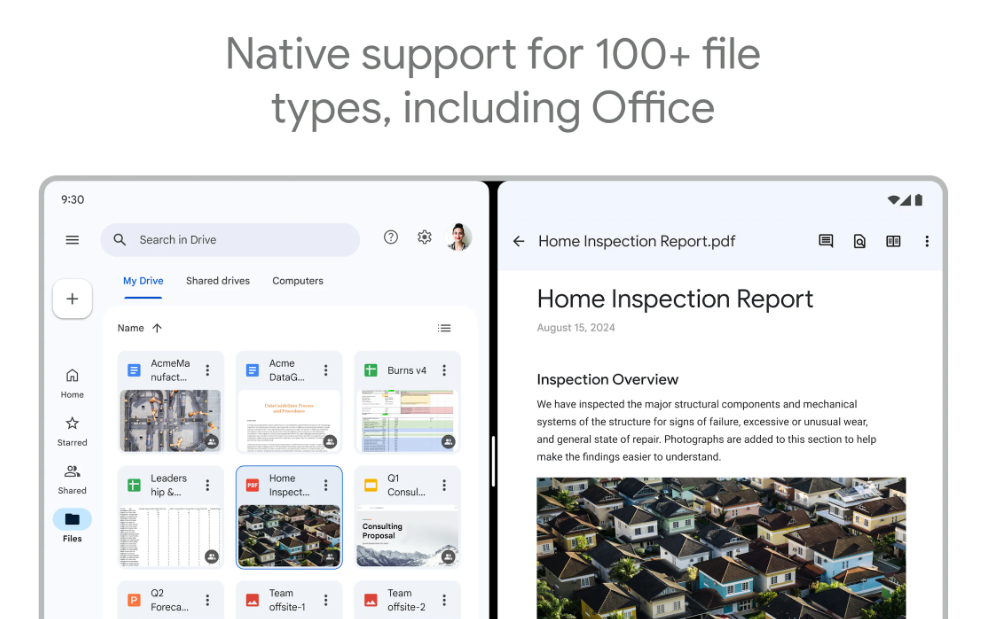
Task: Click the search magnifier icon
Action: tap(119, 240)
